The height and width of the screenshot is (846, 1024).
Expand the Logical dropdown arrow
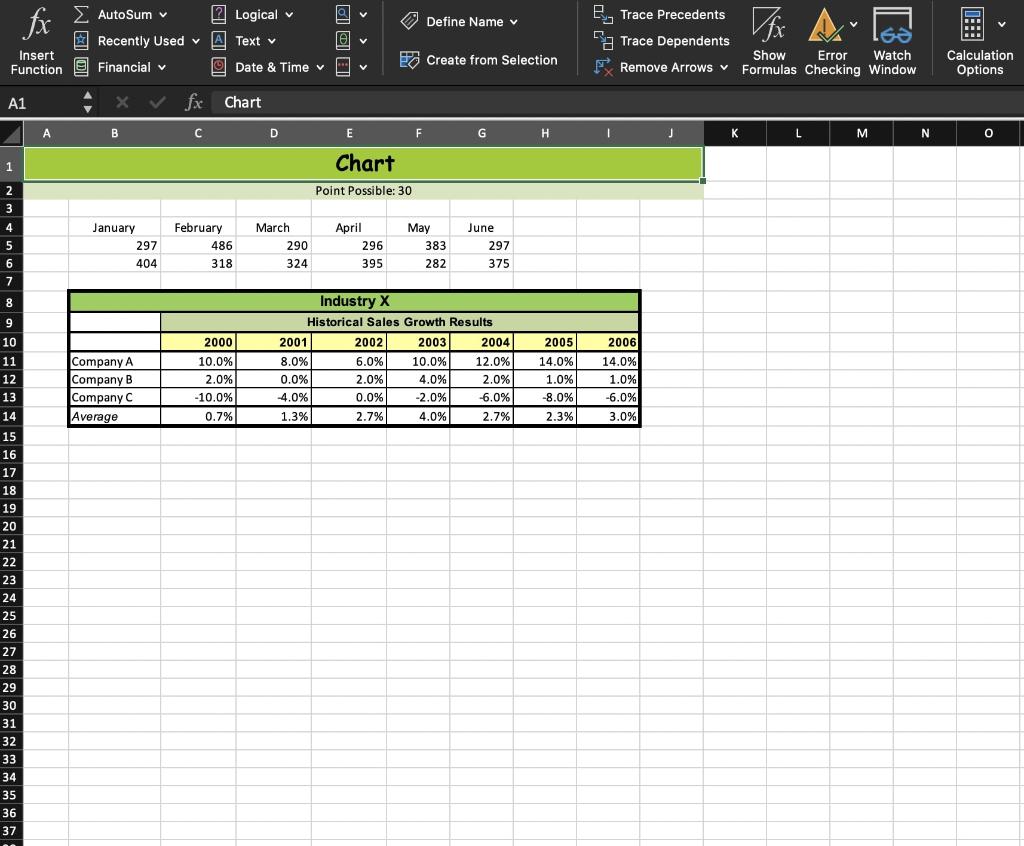tap(289, 15)
